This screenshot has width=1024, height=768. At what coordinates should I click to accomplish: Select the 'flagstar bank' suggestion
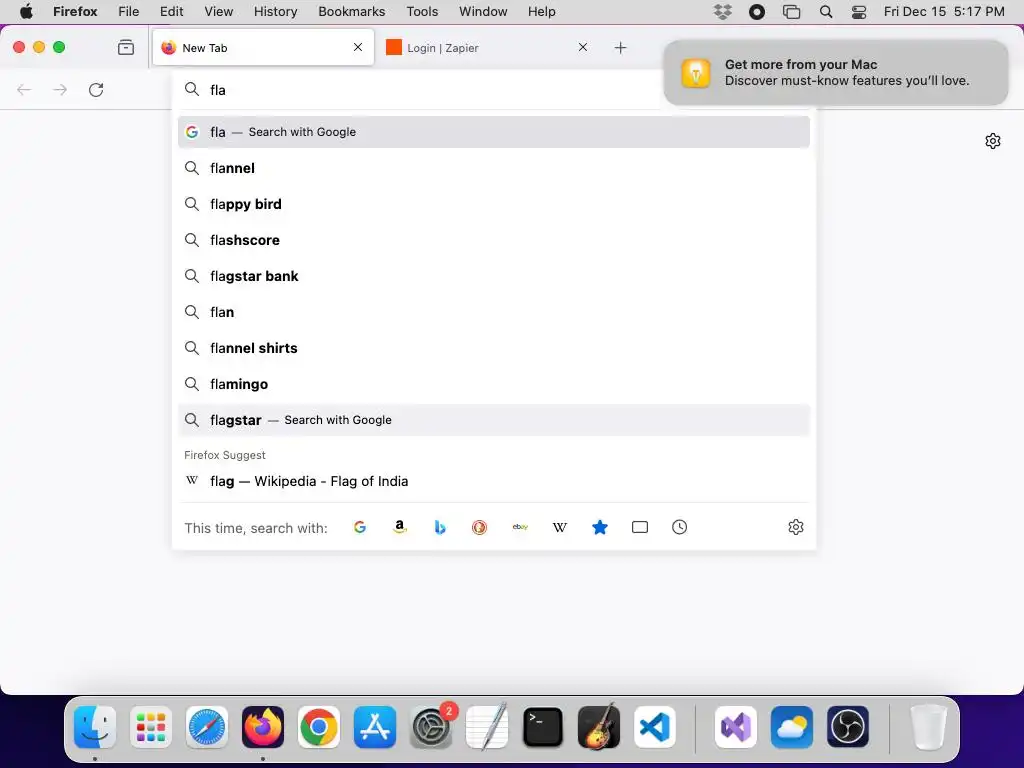point(494,276)
